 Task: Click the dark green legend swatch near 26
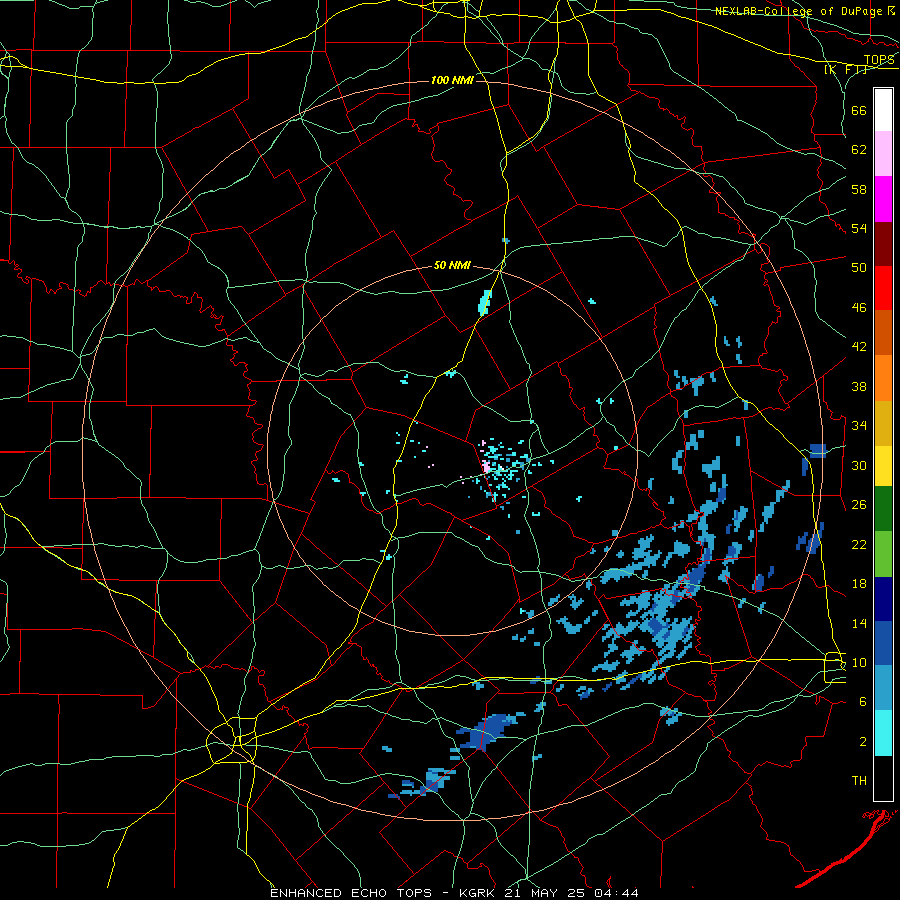(883, 509)
